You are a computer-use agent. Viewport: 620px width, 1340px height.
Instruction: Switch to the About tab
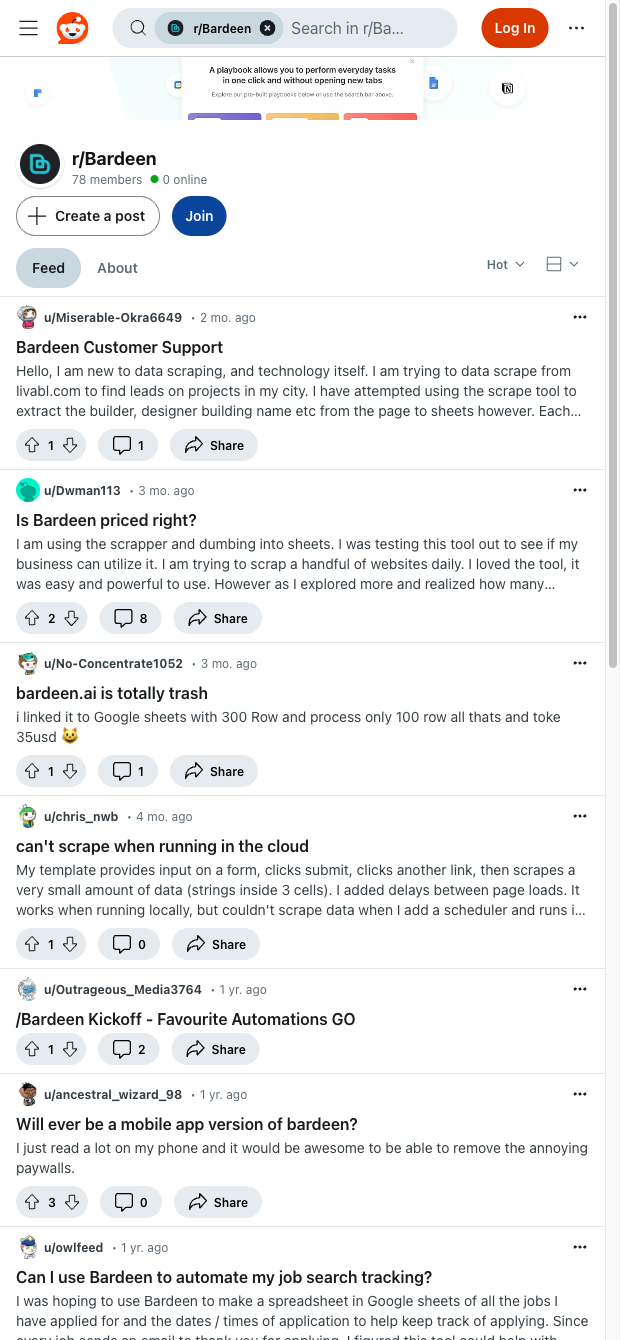pos(117,268)
